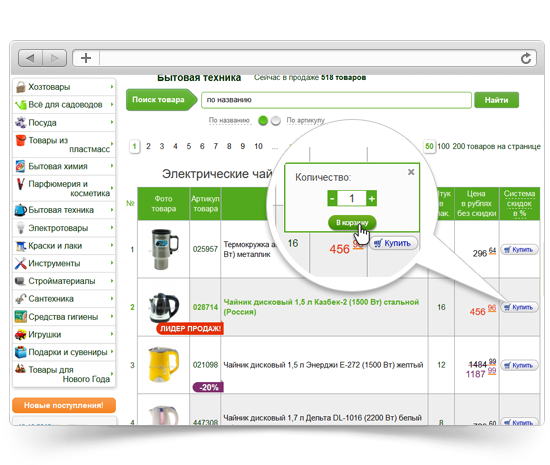Screen dimensions: 550x465
Task: Expand the Хозтовары submenu arrow
Action: [x=112, y=86]
